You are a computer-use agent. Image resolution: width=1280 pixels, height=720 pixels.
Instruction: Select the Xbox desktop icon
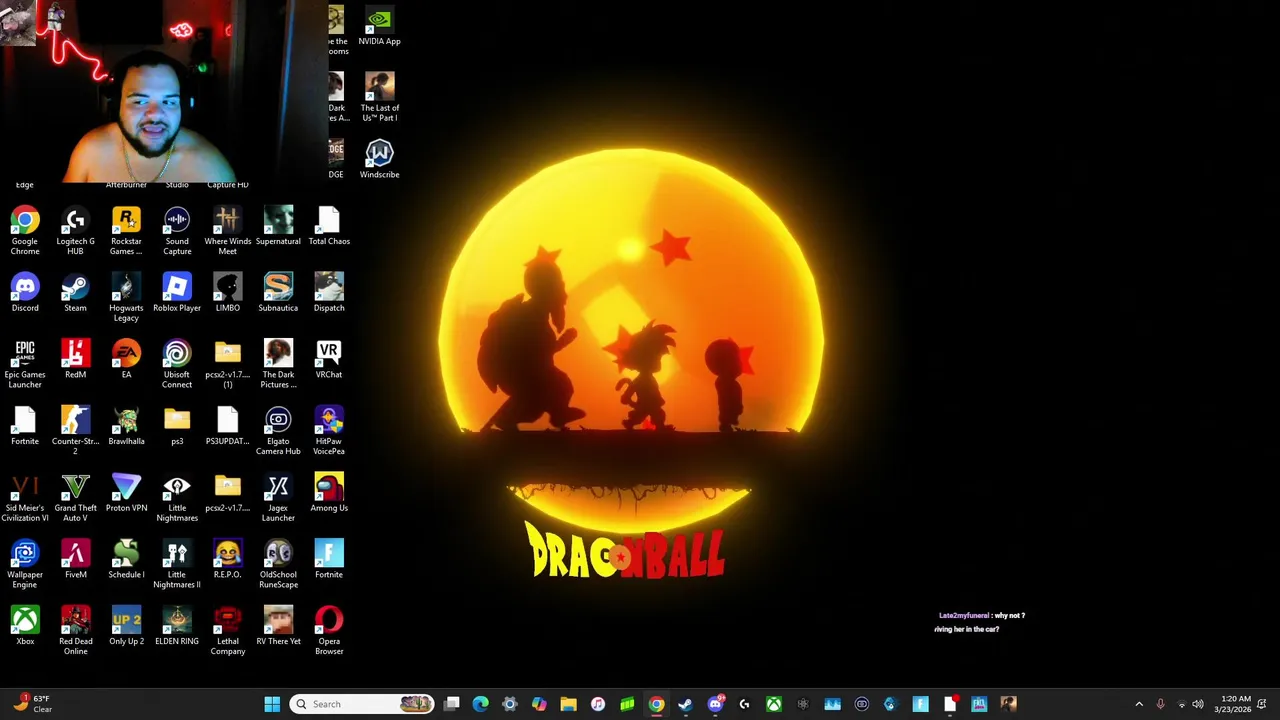tap(25, 626)
